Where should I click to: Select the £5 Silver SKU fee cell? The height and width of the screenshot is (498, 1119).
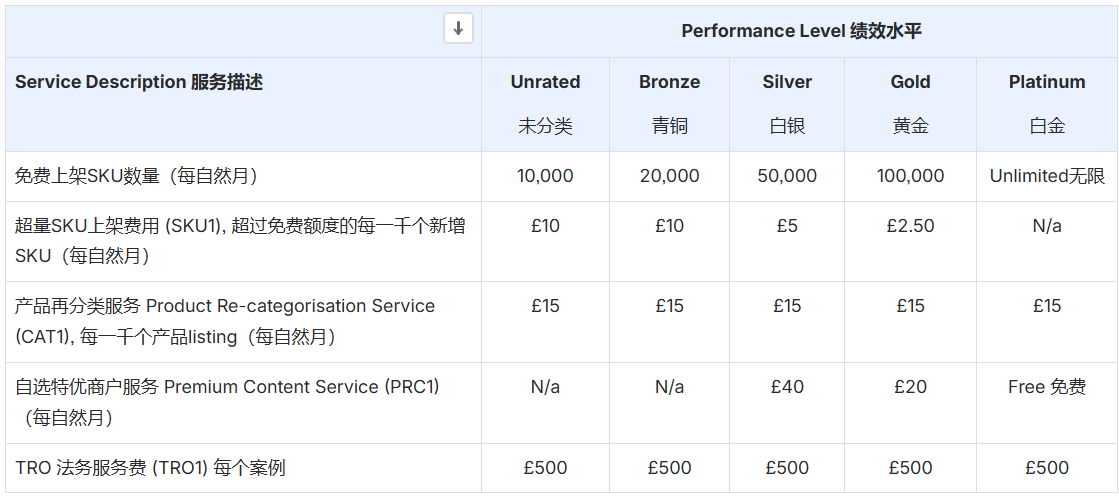pos(787,226)
